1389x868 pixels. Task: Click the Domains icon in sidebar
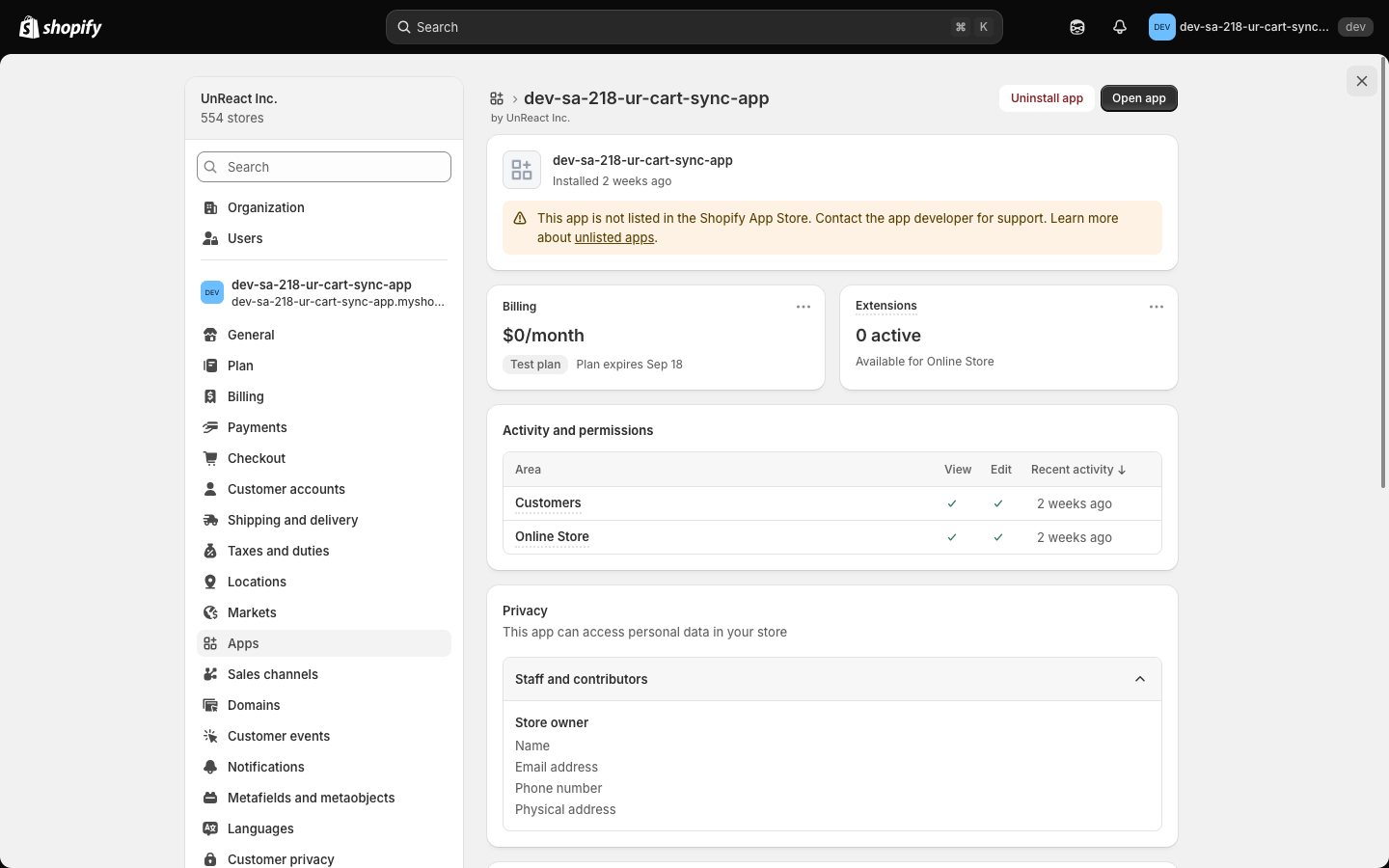210,705
